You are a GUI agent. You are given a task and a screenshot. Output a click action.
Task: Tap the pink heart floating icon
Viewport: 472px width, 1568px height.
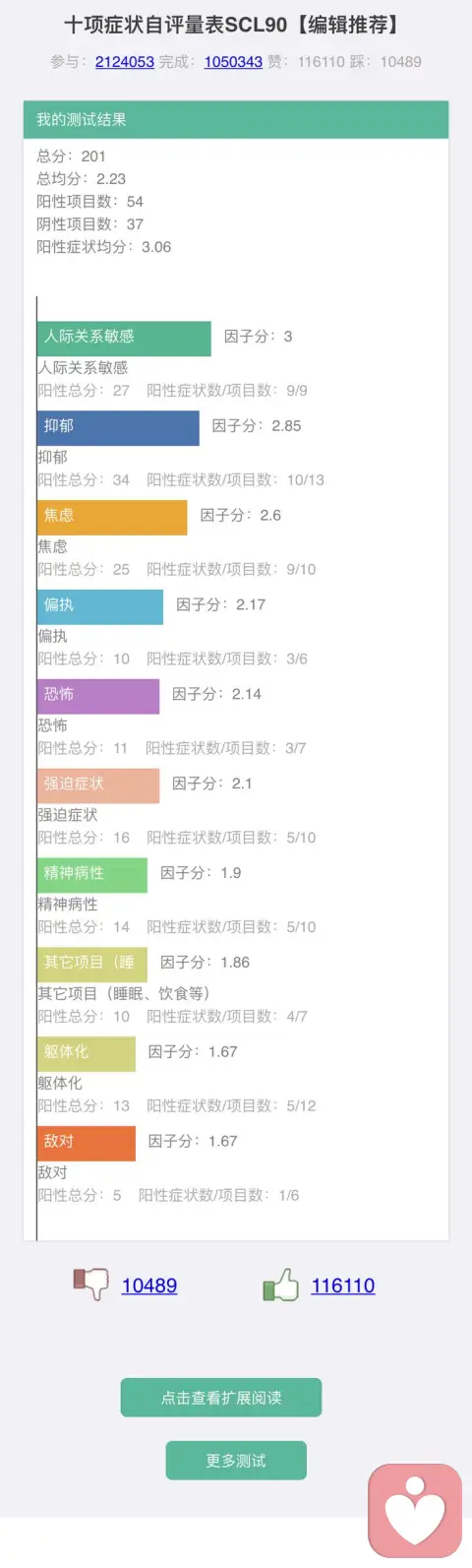pyautogui.click(x=415, y=1512)
